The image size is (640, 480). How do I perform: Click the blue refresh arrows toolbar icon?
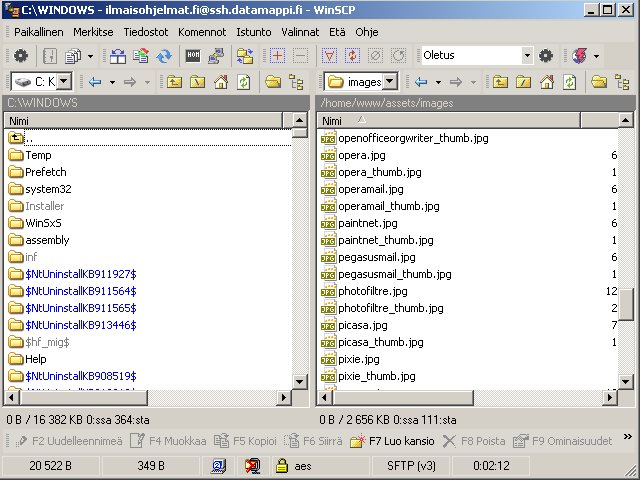tap(164, 56)
